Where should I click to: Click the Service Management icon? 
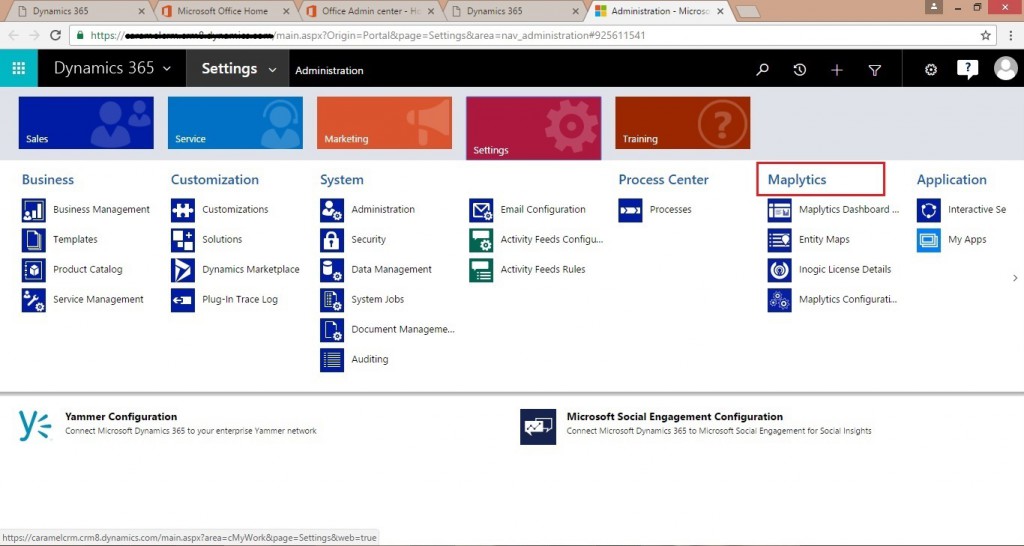point(33,300)
